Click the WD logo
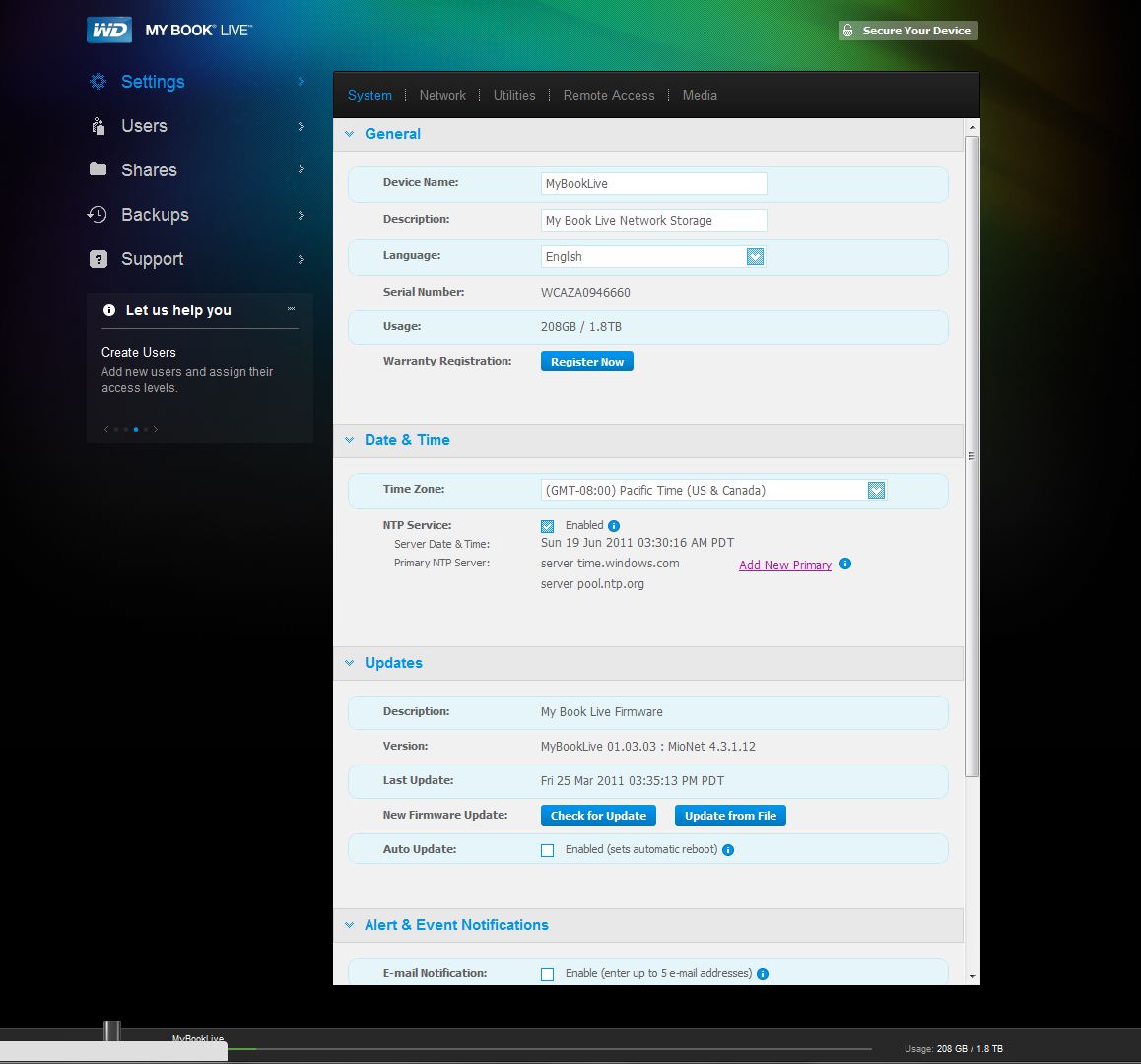The width and height of the screenshot is (1141, 1064). (x=109, y=30)
